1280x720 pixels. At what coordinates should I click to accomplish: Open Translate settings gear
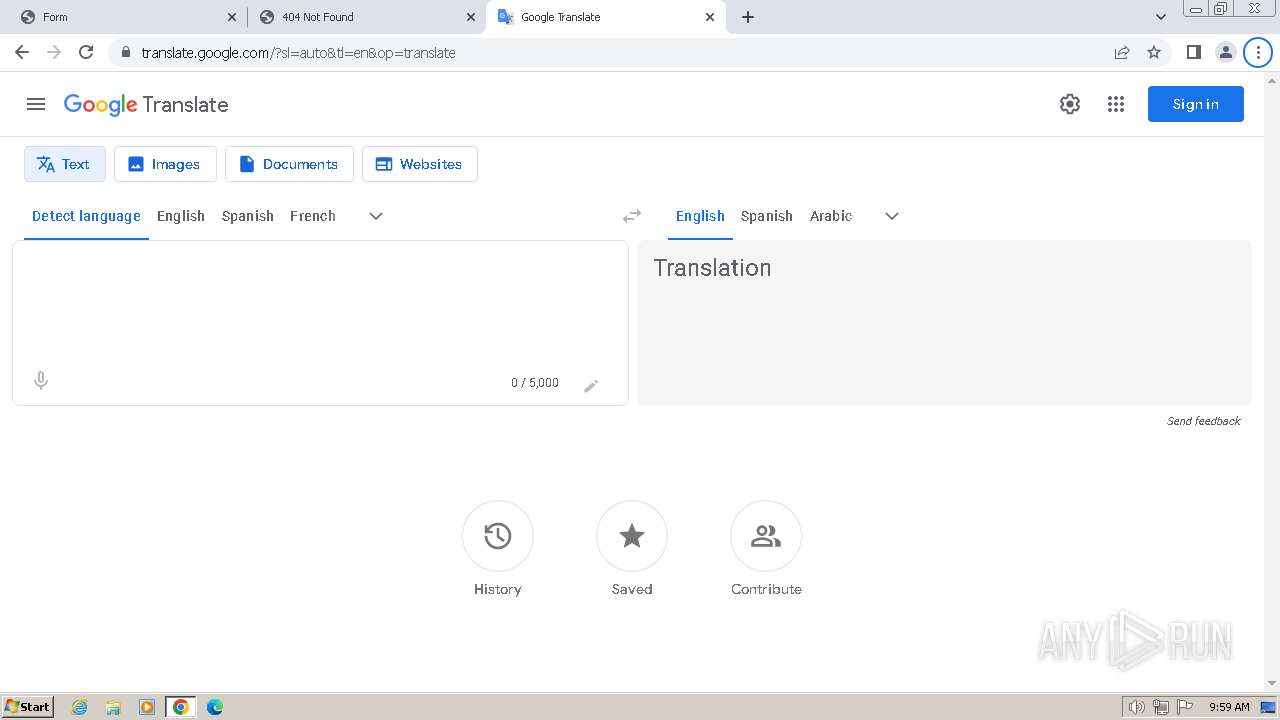(x=1070, y=104)
